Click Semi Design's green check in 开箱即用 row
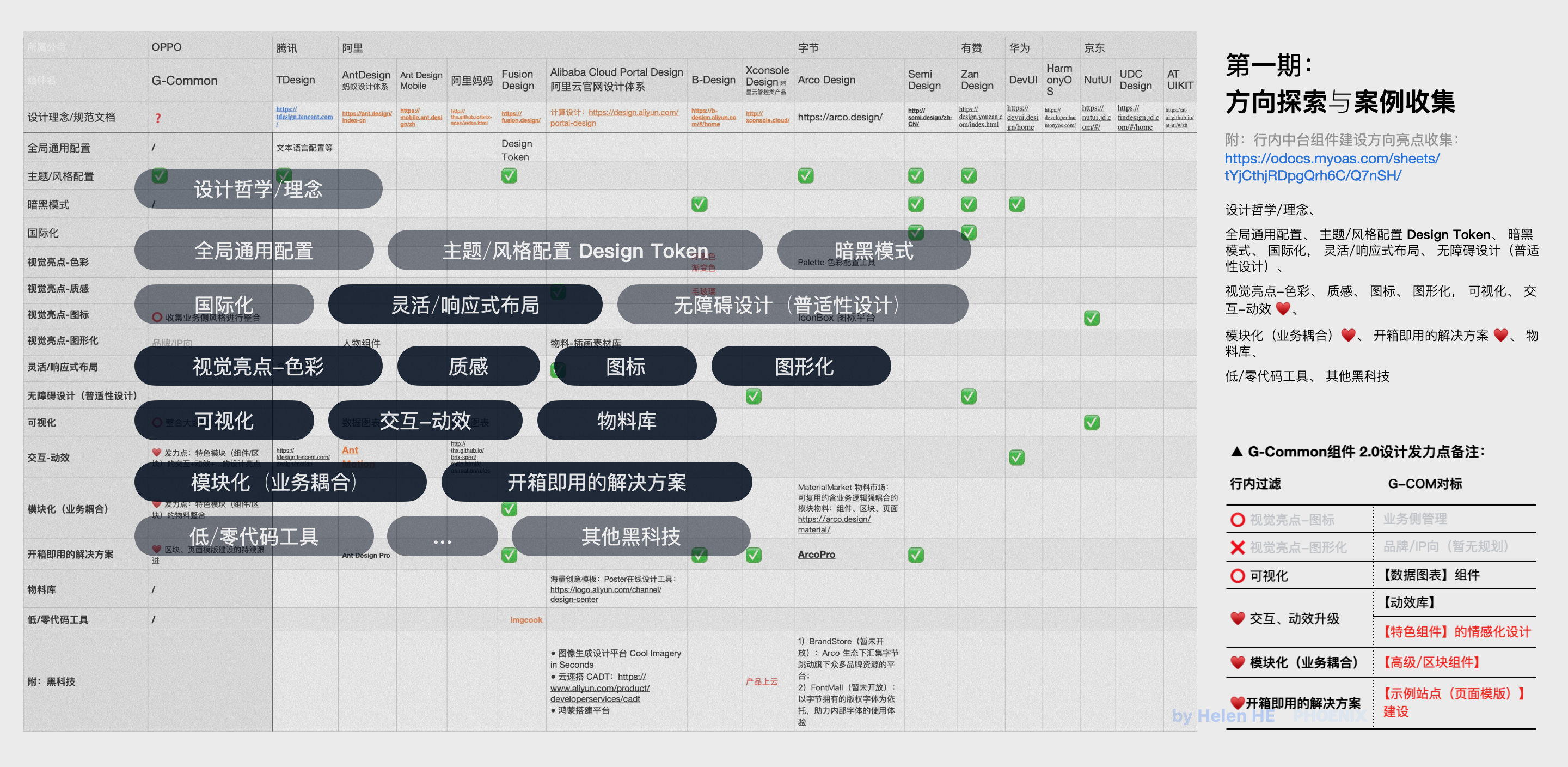The image size is (1568, 767). 915,555
